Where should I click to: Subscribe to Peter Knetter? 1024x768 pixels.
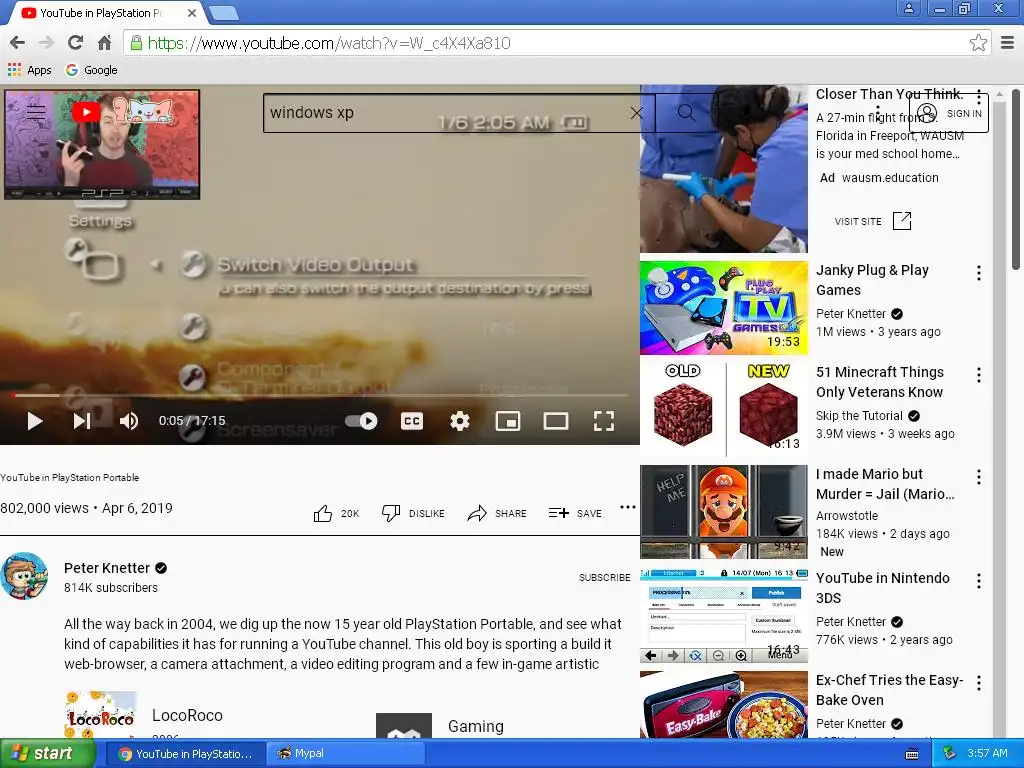click(x=605, y=577)
